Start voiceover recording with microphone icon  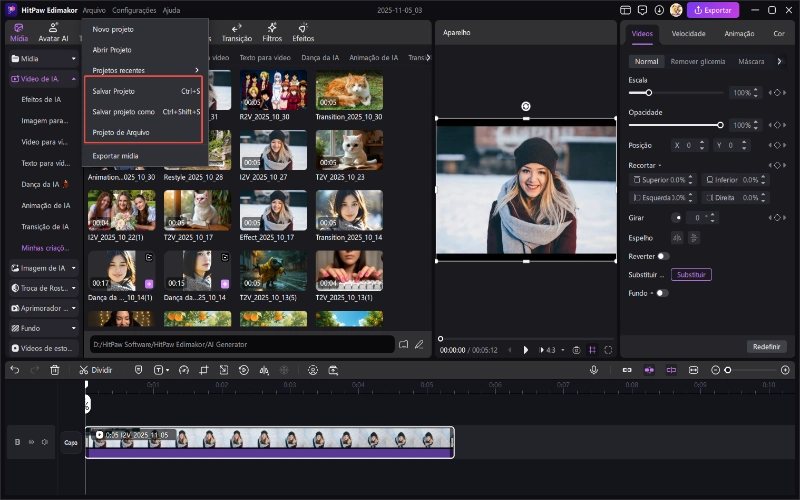pyautogui.click(x=594, y=370)
